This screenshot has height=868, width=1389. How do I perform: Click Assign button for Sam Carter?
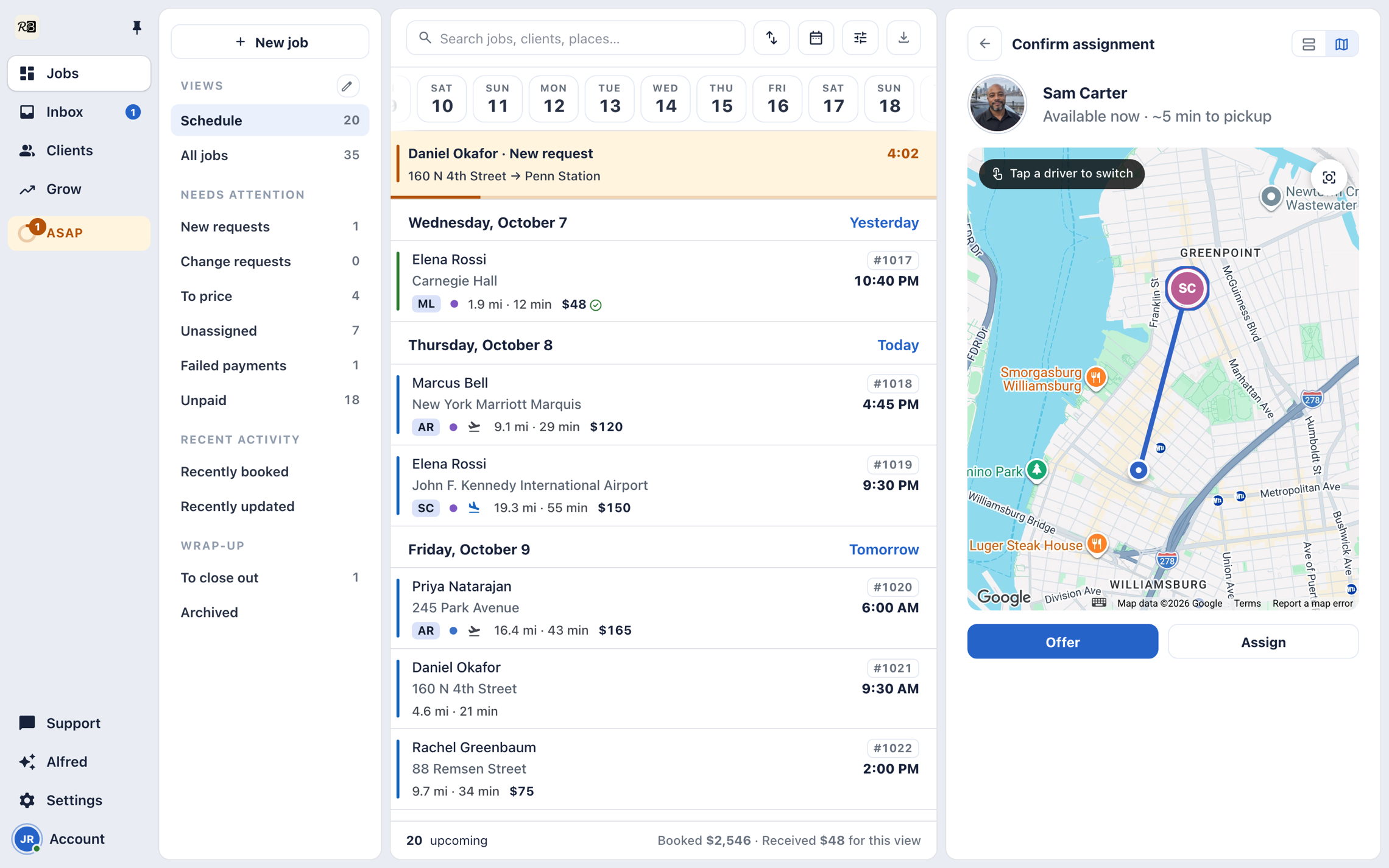pyautogui.click(x=1263, y=641)
